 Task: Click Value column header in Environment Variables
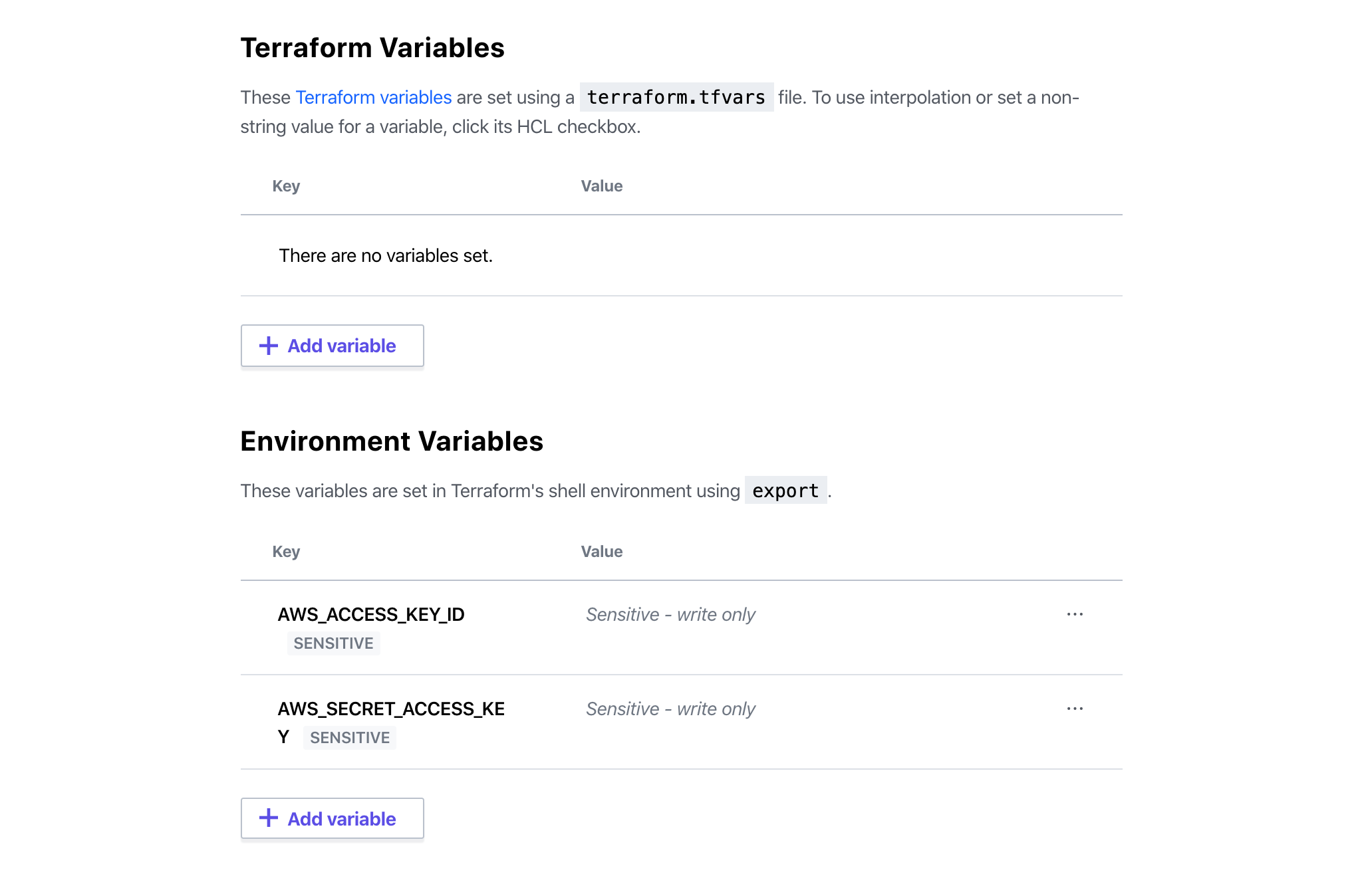[x=601, y=552]
